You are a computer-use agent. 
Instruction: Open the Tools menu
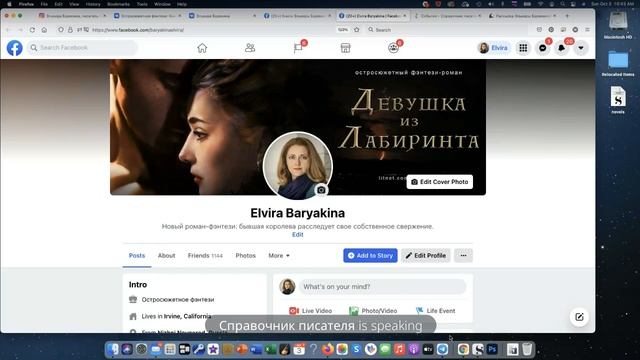coord(142,4)
